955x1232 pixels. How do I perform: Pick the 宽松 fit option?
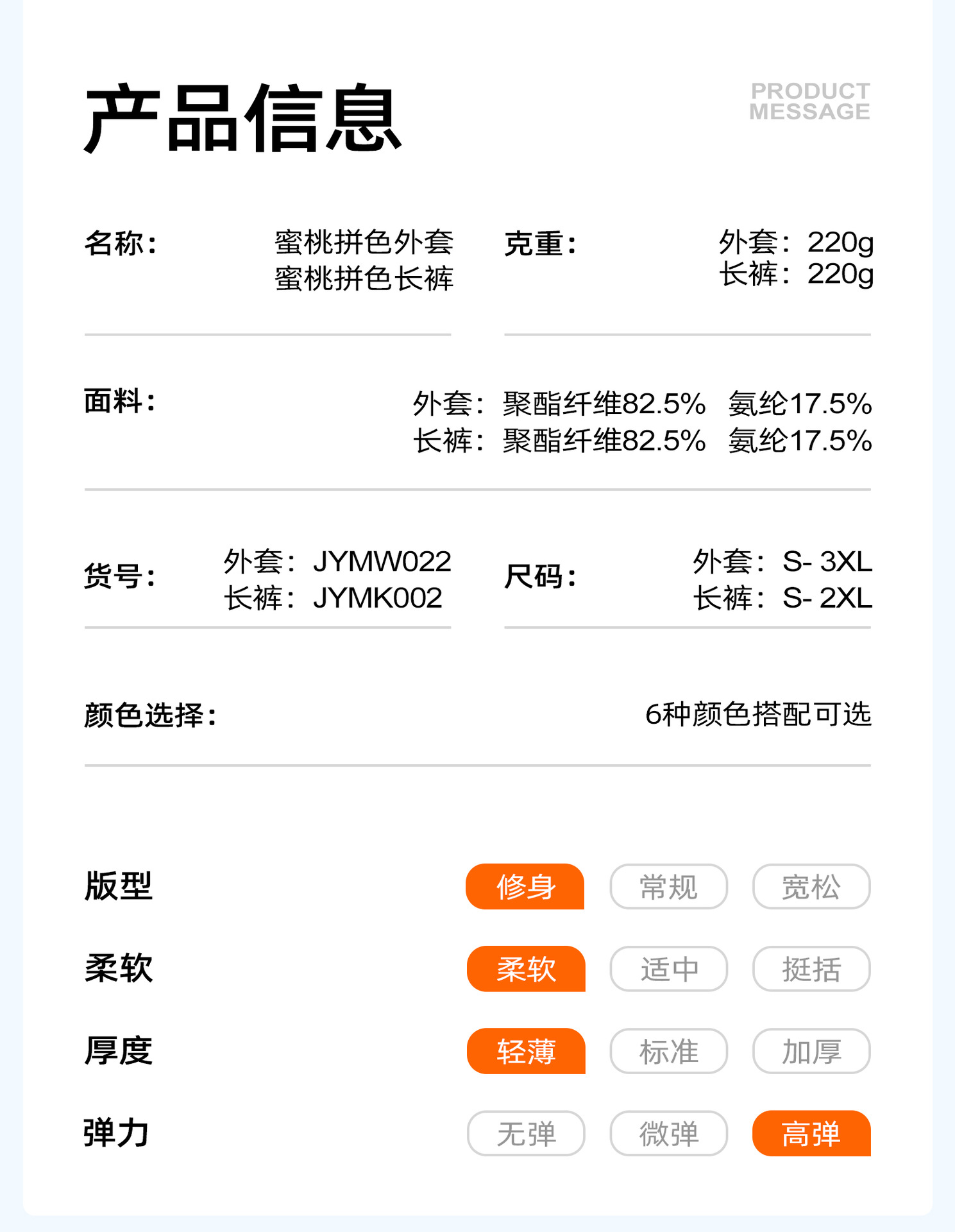point(811,887)
